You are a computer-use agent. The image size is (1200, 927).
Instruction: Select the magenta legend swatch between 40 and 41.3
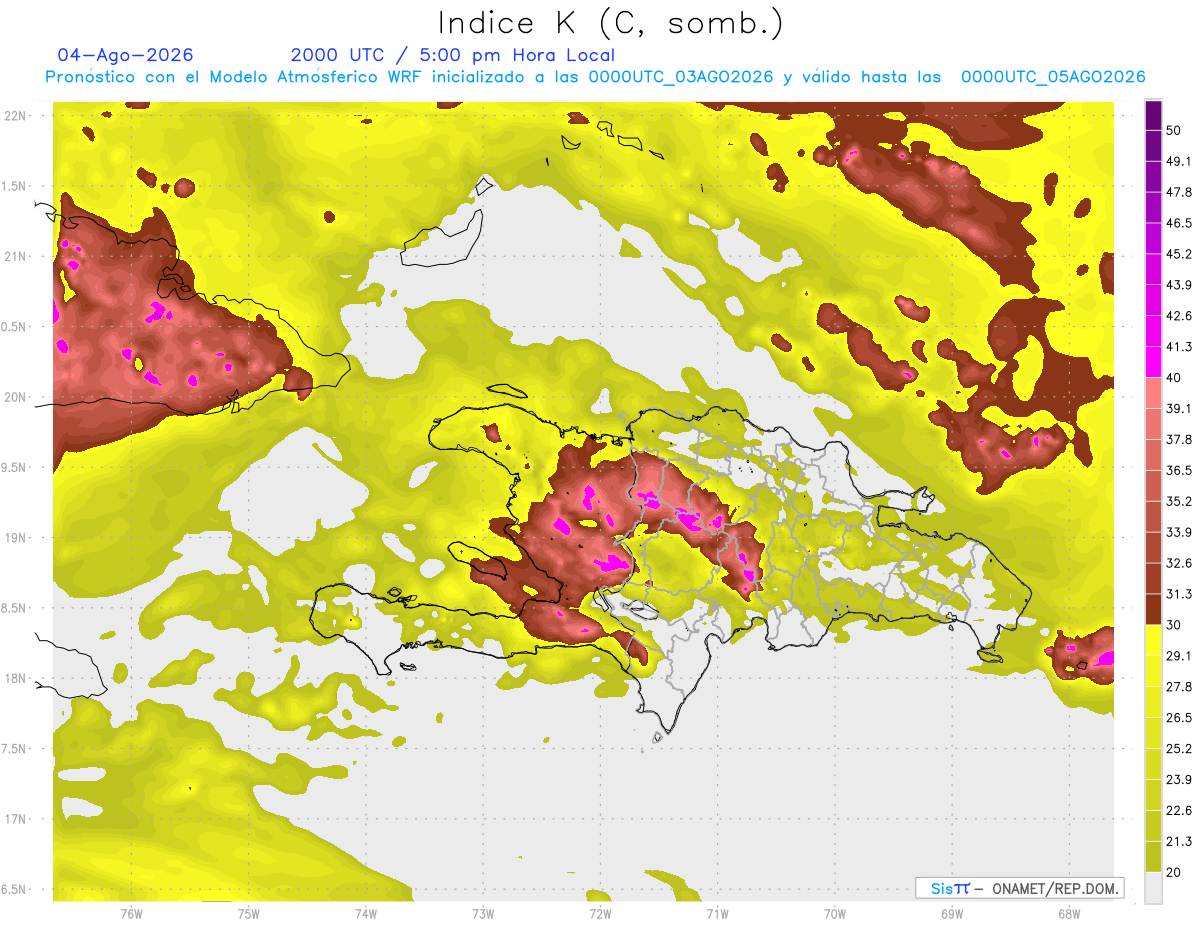(1153, 362)
